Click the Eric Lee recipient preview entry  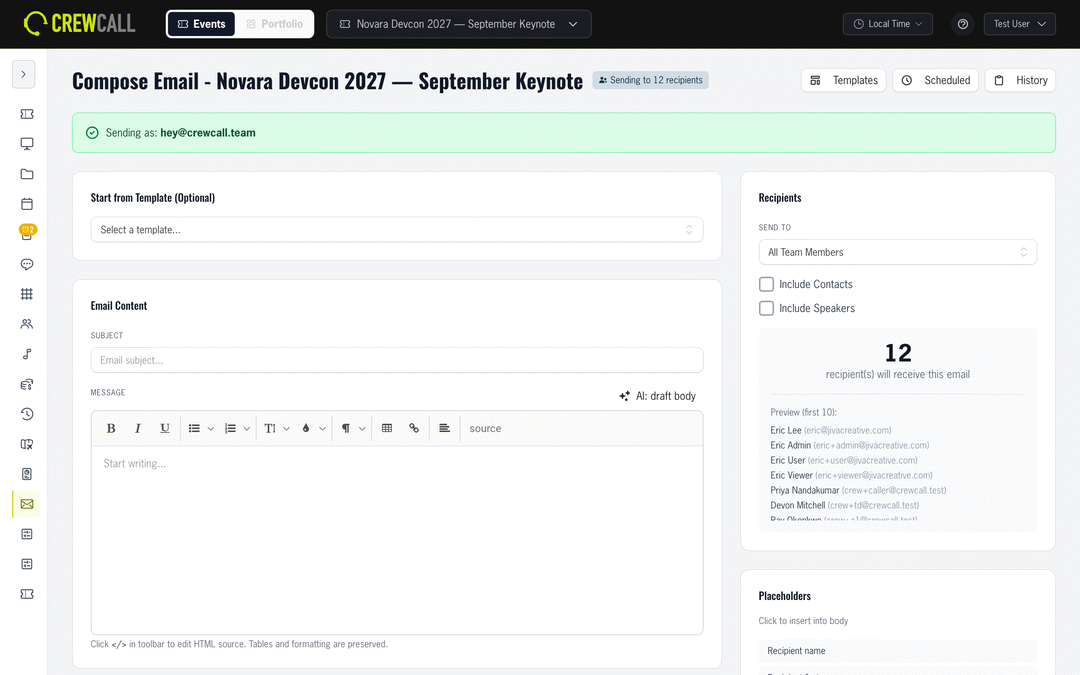click(x=831, y=430)
